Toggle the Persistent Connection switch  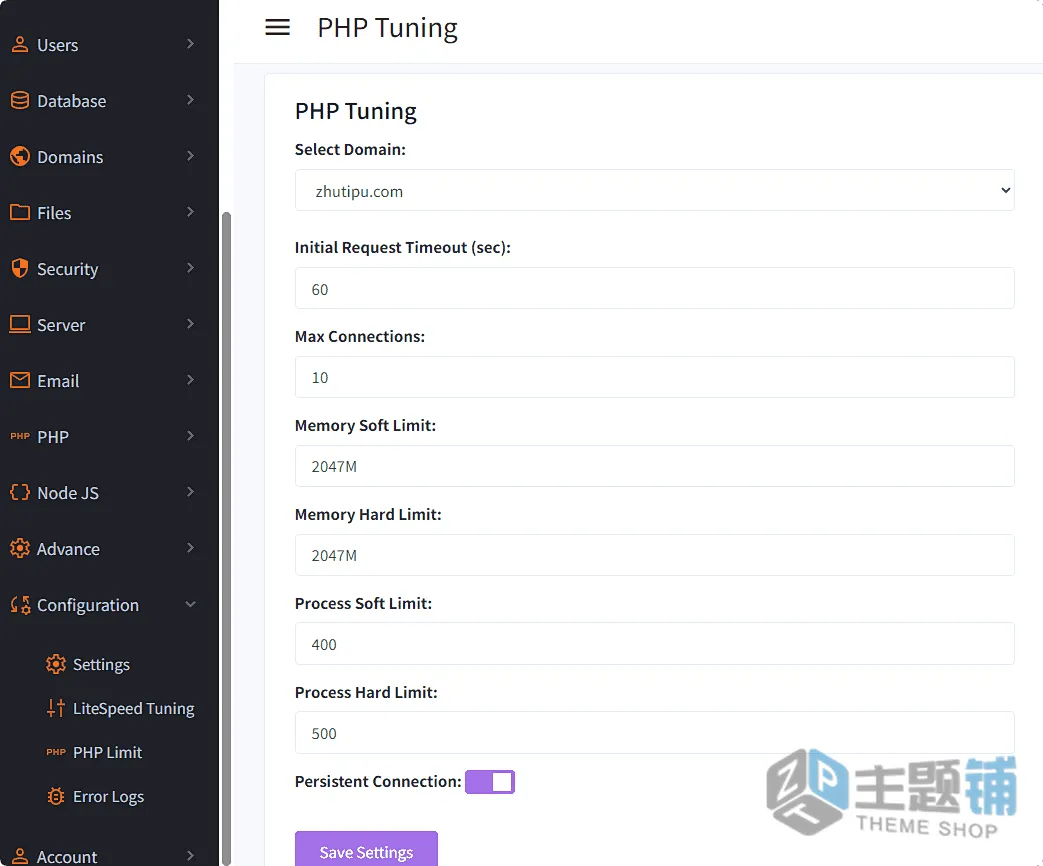coord(490,782)
